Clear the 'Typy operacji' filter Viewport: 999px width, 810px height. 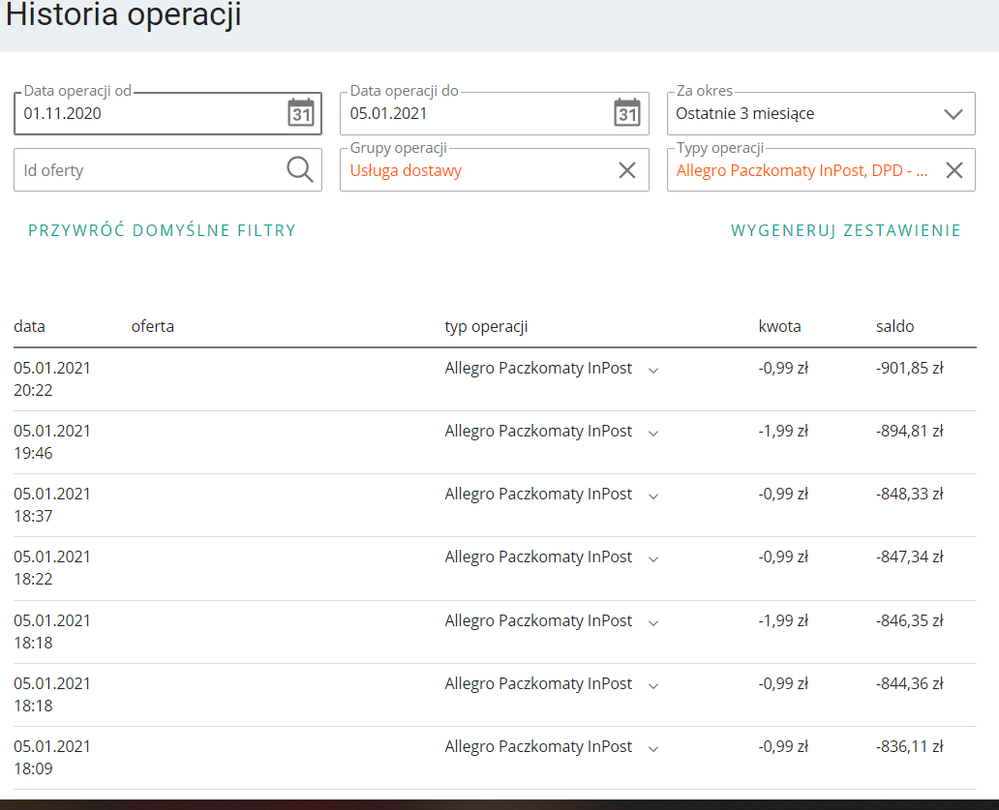(x=954, y=170)
